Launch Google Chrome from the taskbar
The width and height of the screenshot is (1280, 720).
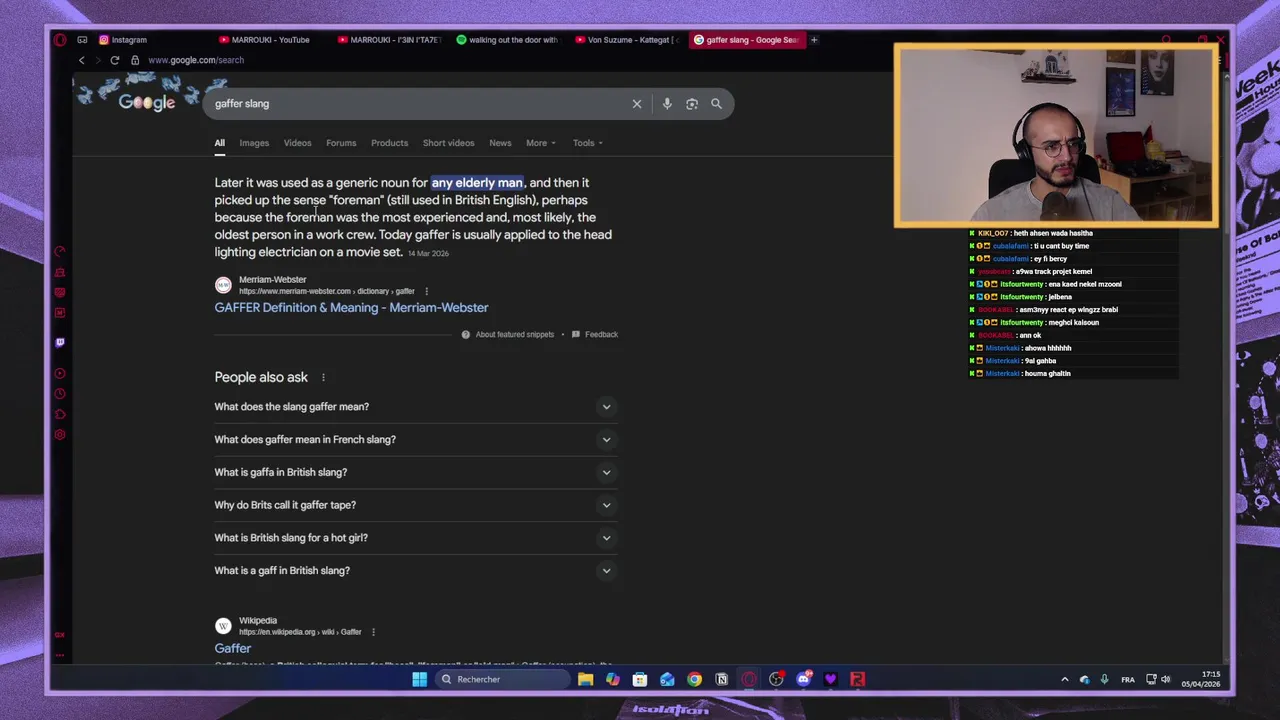(694, 680)
